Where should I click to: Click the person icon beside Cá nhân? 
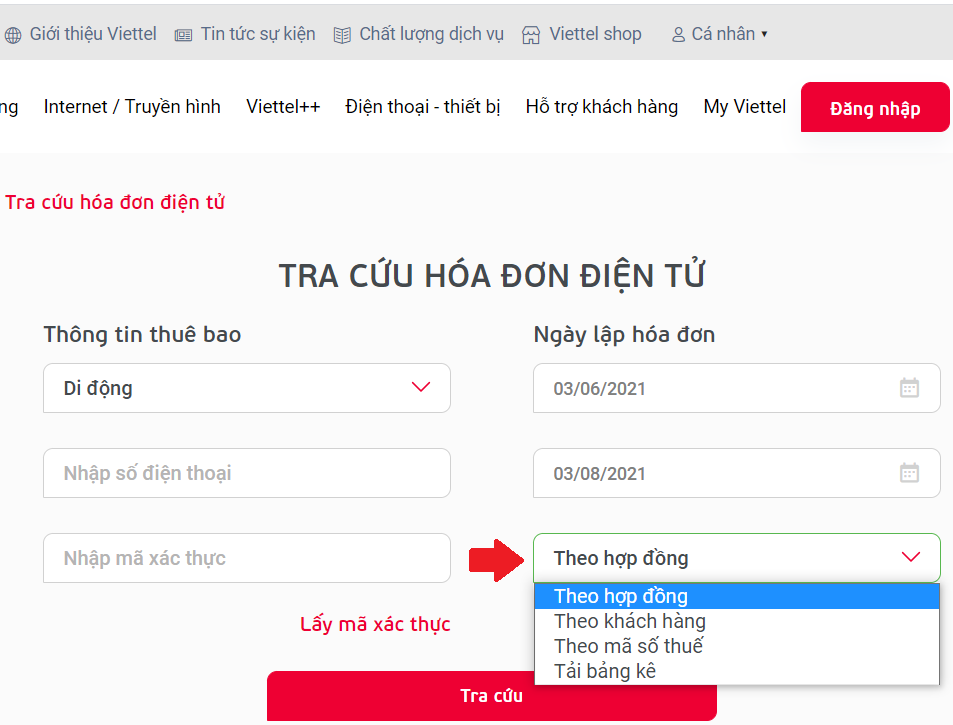pyautogui.click(x=679, y=33)
